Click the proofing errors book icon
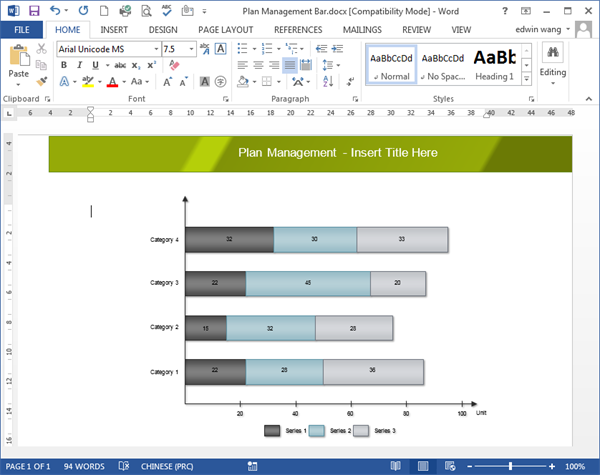 124,466
